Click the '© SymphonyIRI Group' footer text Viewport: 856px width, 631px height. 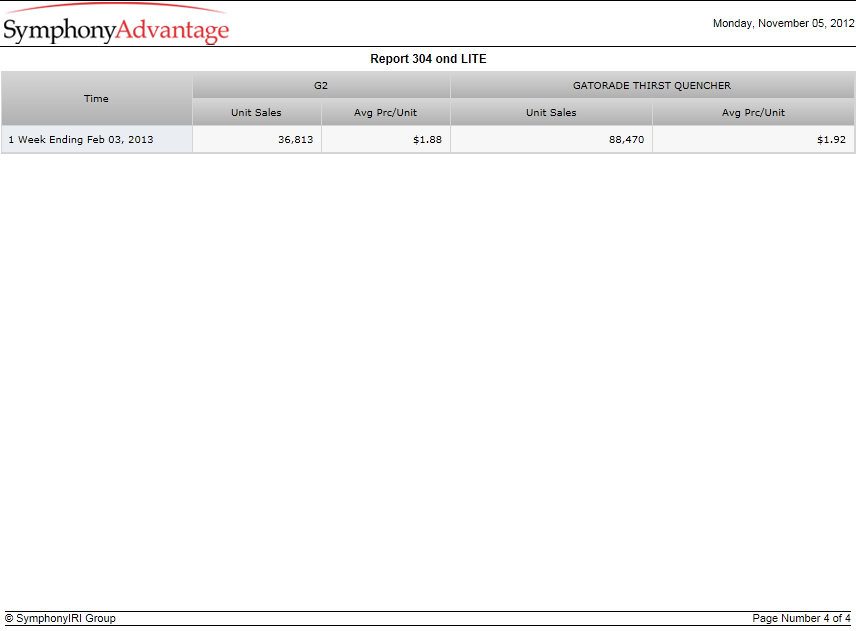[x=60, y=618]
